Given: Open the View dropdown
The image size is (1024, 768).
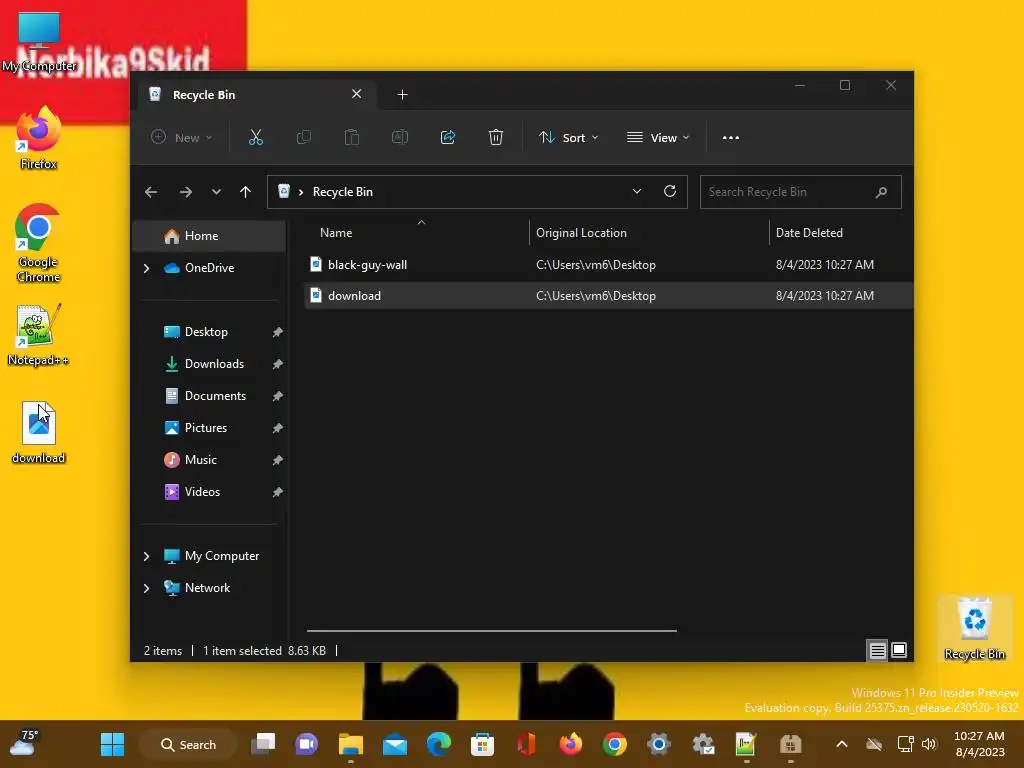Looking at the screenshot, I should point(658,138).
